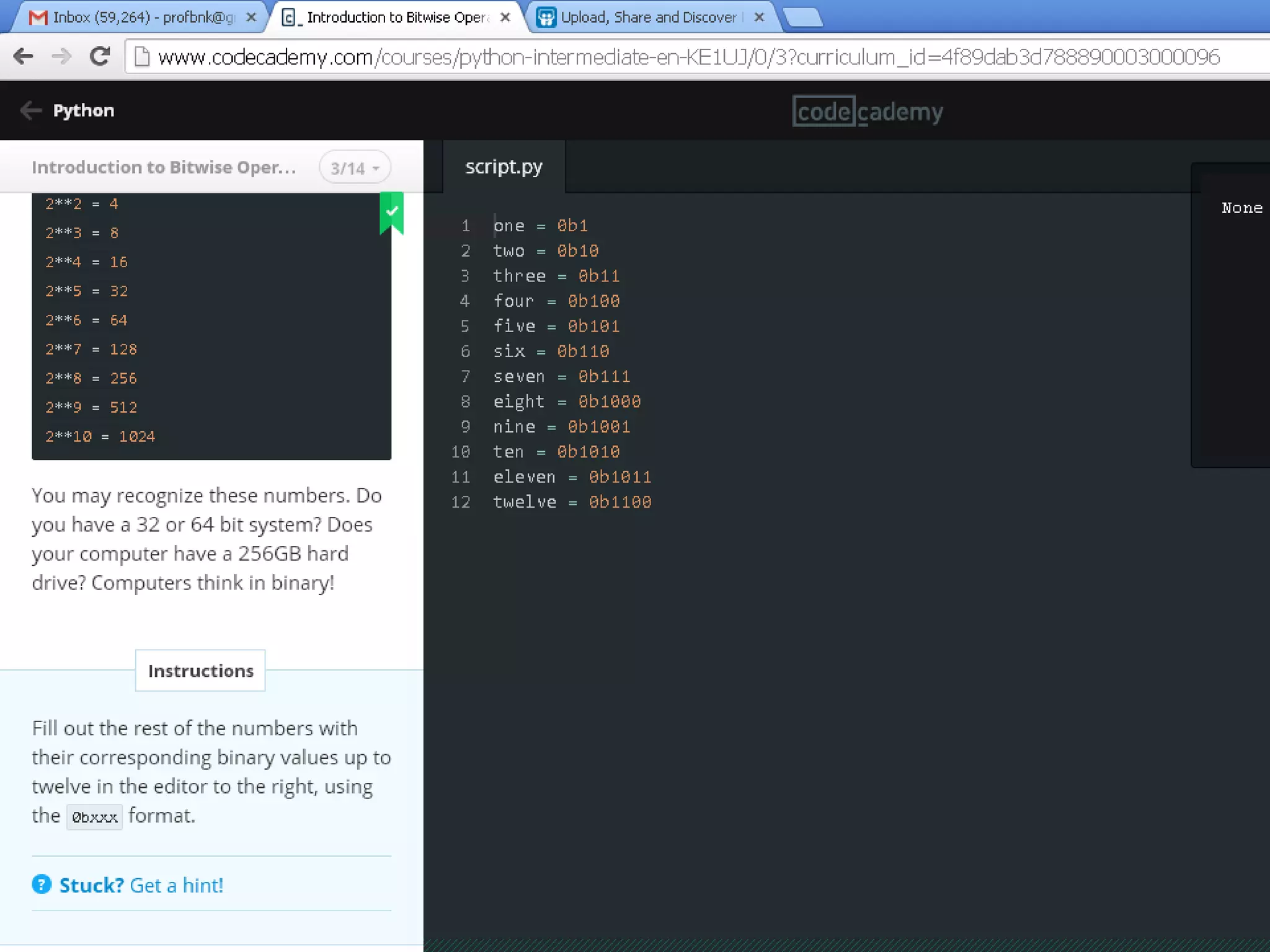Screen dimensions: 1270x952
Task: Close the Introduction to Bitwise Operators tab
Action: (505, 17)
